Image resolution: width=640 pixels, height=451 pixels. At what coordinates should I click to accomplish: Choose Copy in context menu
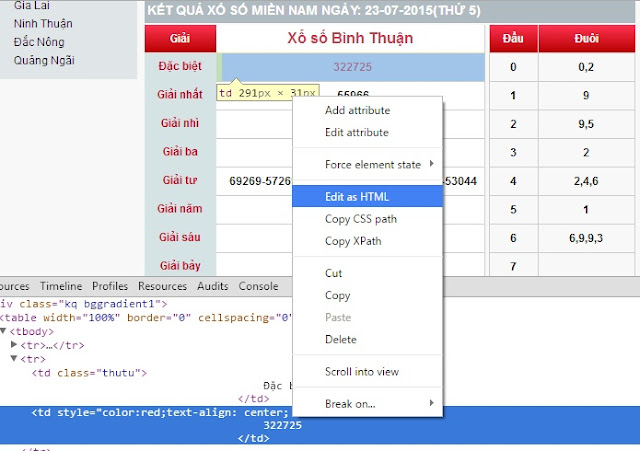tap(367, 295)
